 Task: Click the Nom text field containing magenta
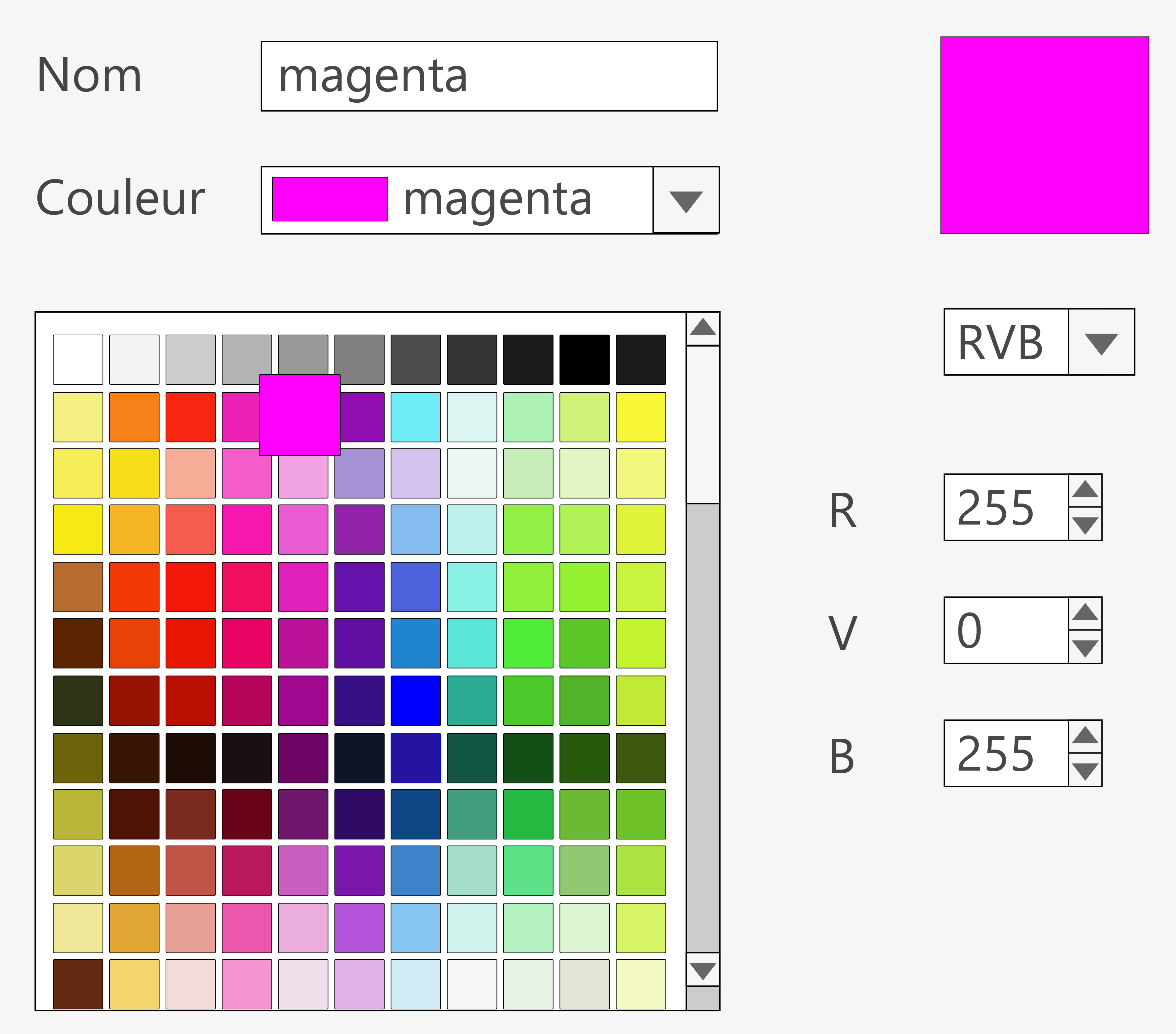[489, 76]
